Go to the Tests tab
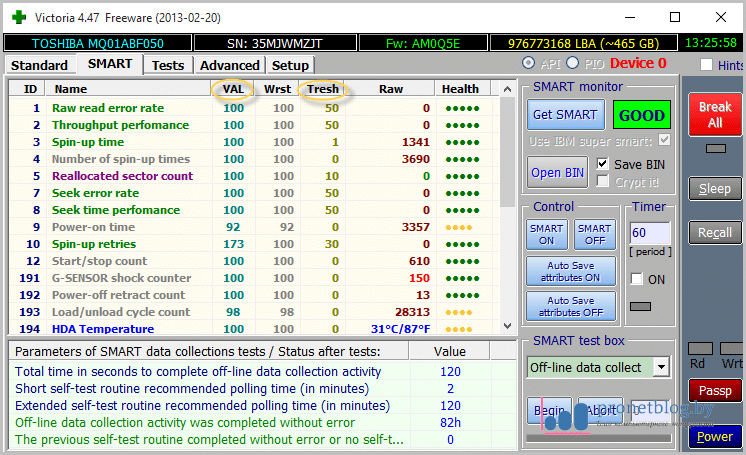Viewport: 746px width, 455px height. click(x=168, y=65)
